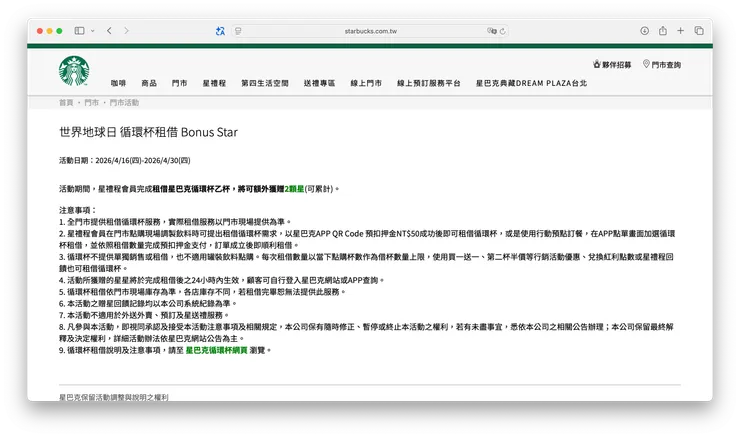Screen dimensions: 740x437
Task: Go back with the left arrow
Action: click(x=109, y=31)
